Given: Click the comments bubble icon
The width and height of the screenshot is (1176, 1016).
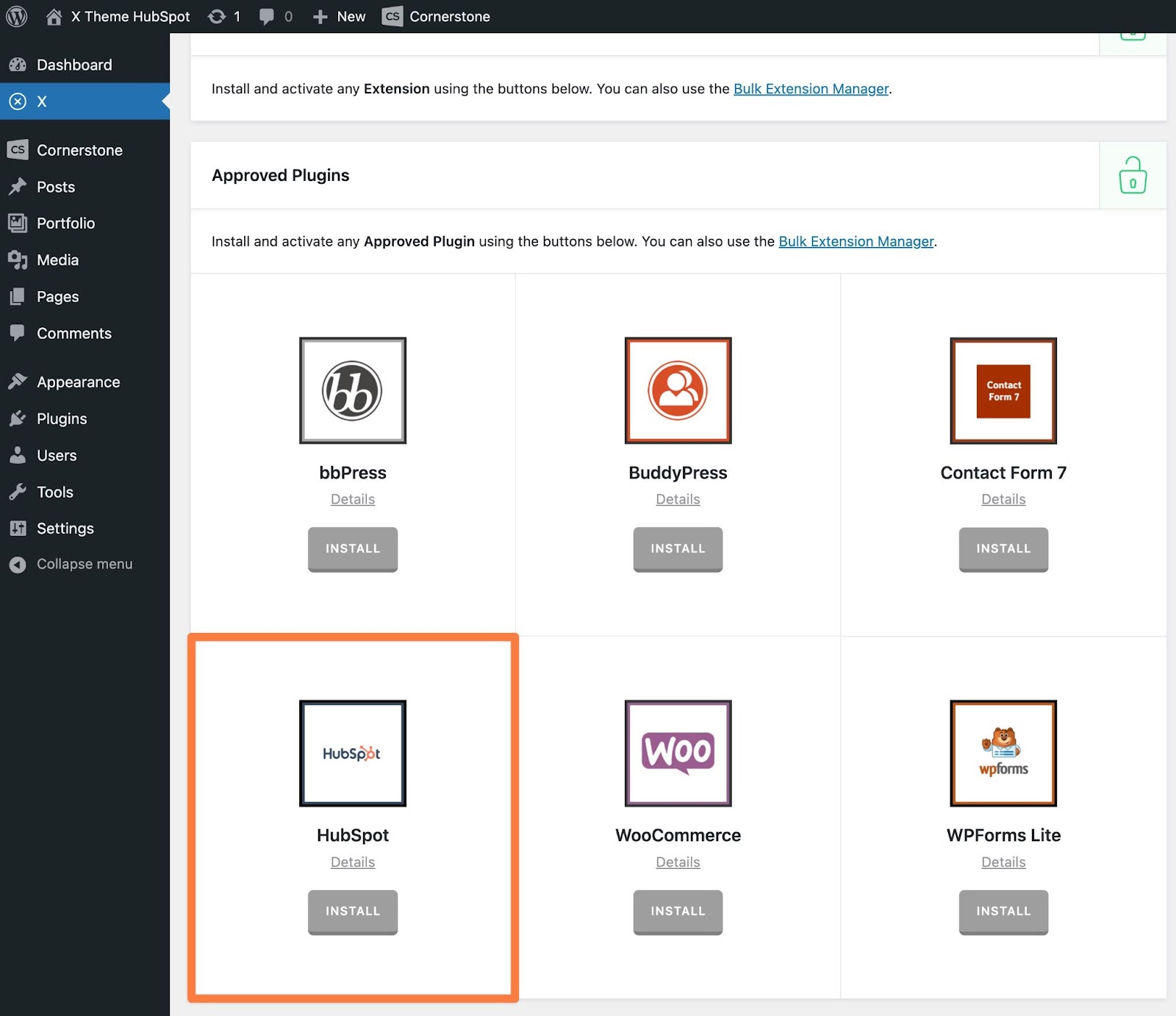Looking at the screenshot, I should 267,16.
